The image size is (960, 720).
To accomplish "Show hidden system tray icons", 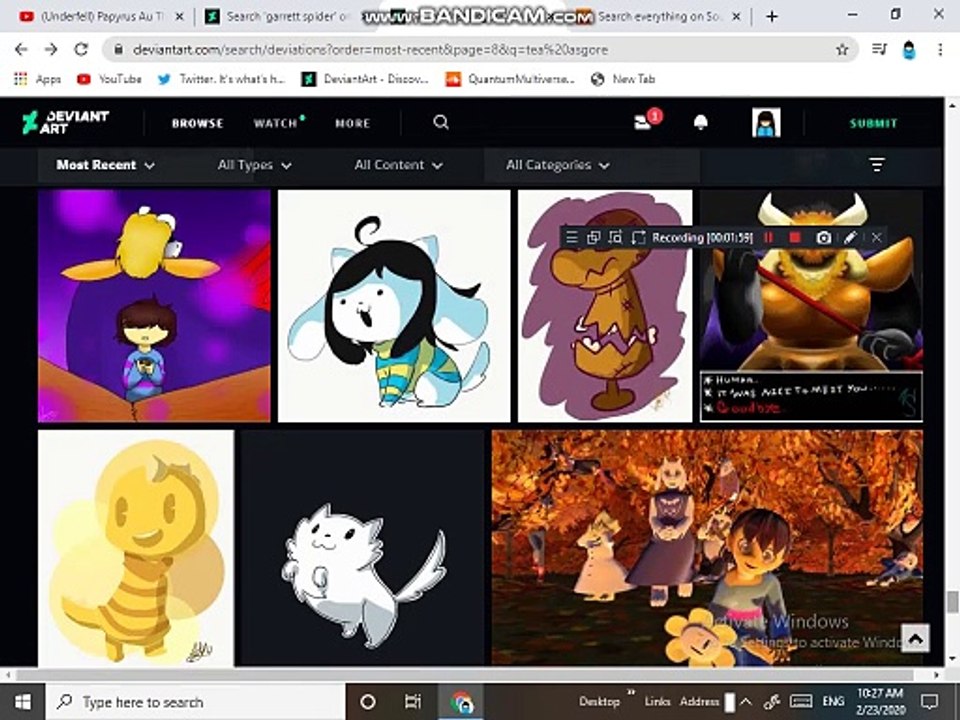I will point(745,702).
